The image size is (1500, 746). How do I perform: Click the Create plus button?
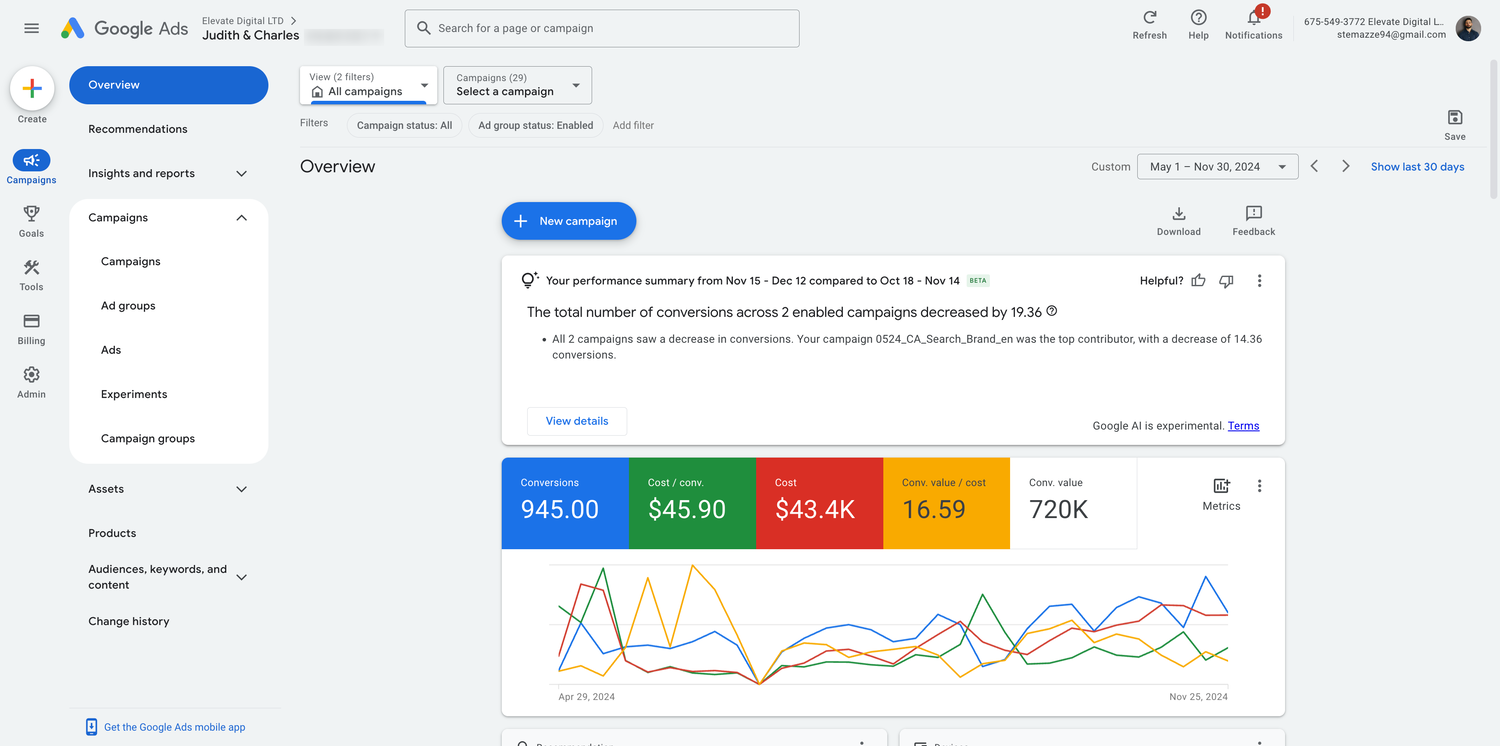(32, 89)
